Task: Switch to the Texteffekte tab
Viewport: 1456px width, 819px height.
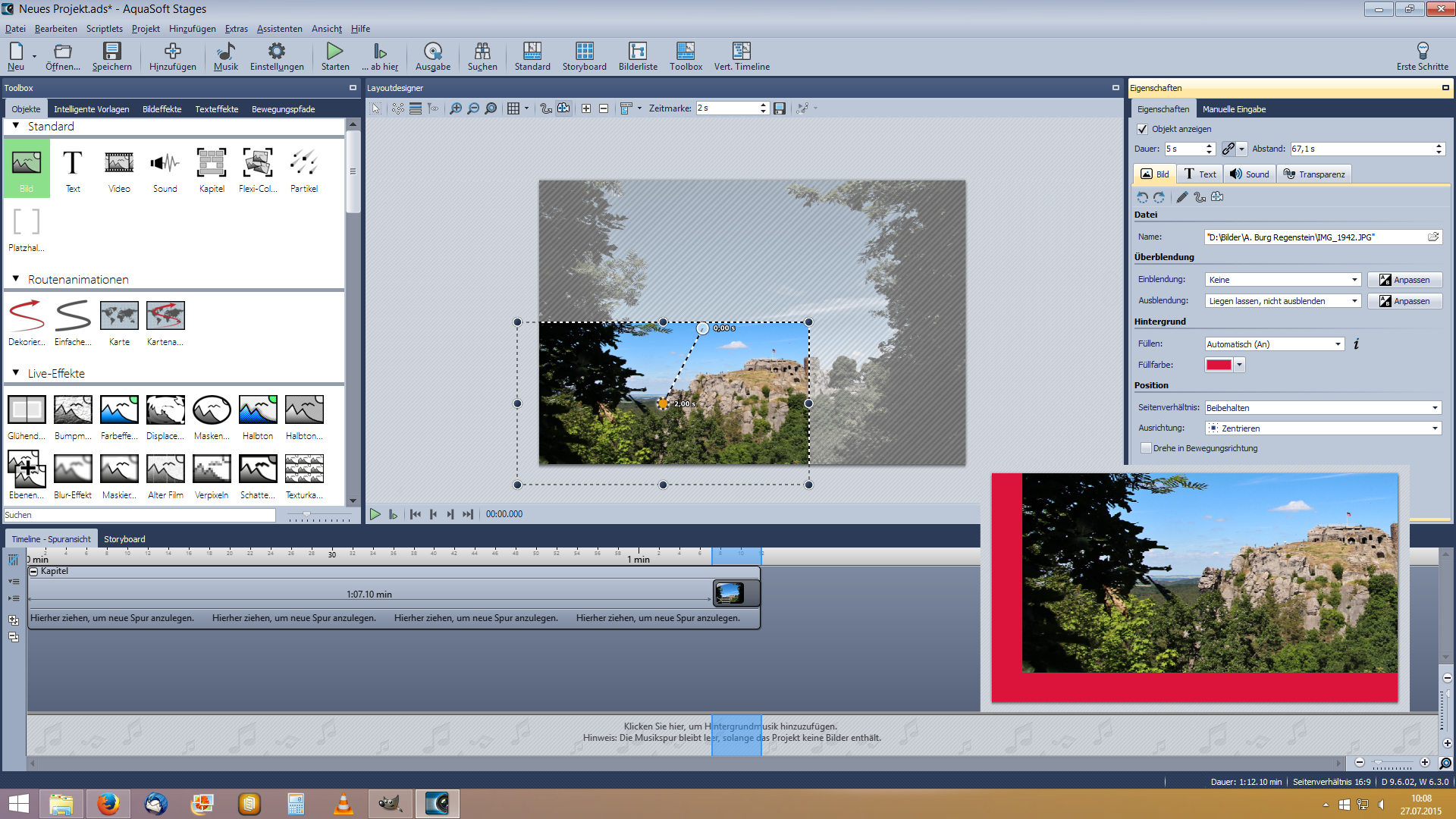Action: pos(216,109)
